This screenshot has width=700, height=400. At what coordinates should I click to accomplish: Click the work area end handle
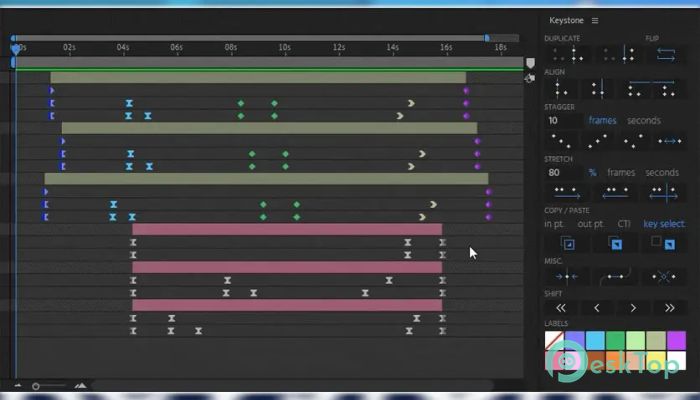(487, 38)
